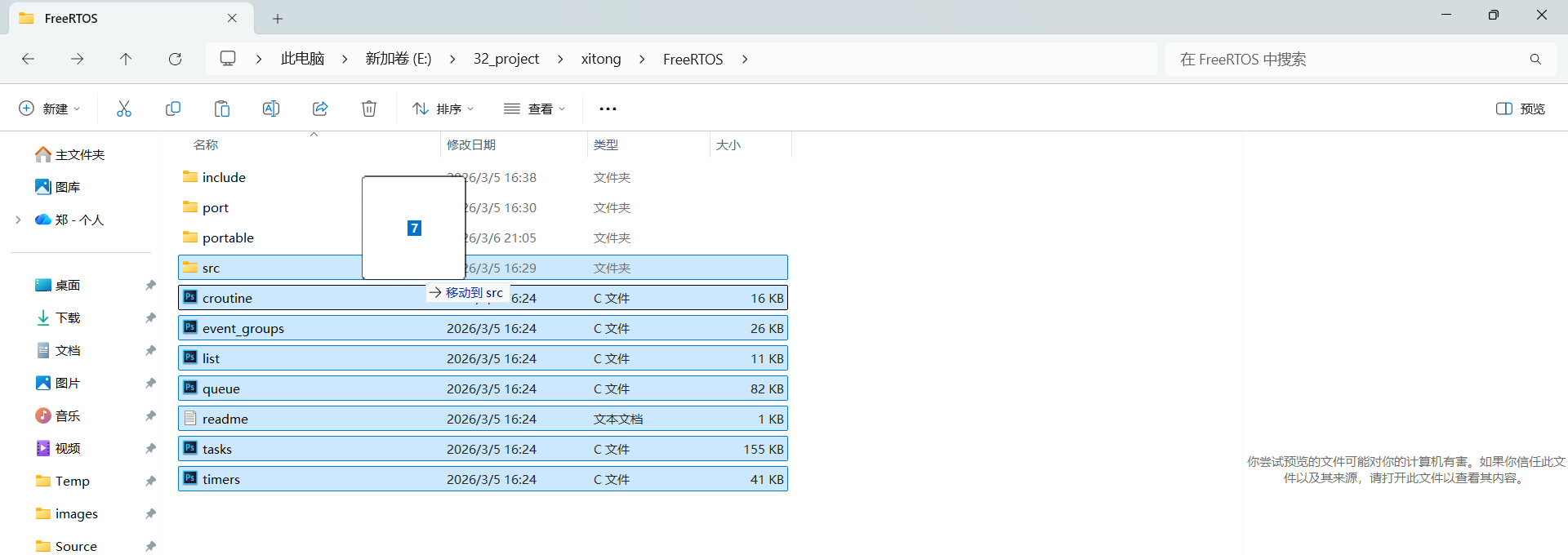Click the pin icon next to 文档
Screen dimensions: 1568x555
pos(150,350)
